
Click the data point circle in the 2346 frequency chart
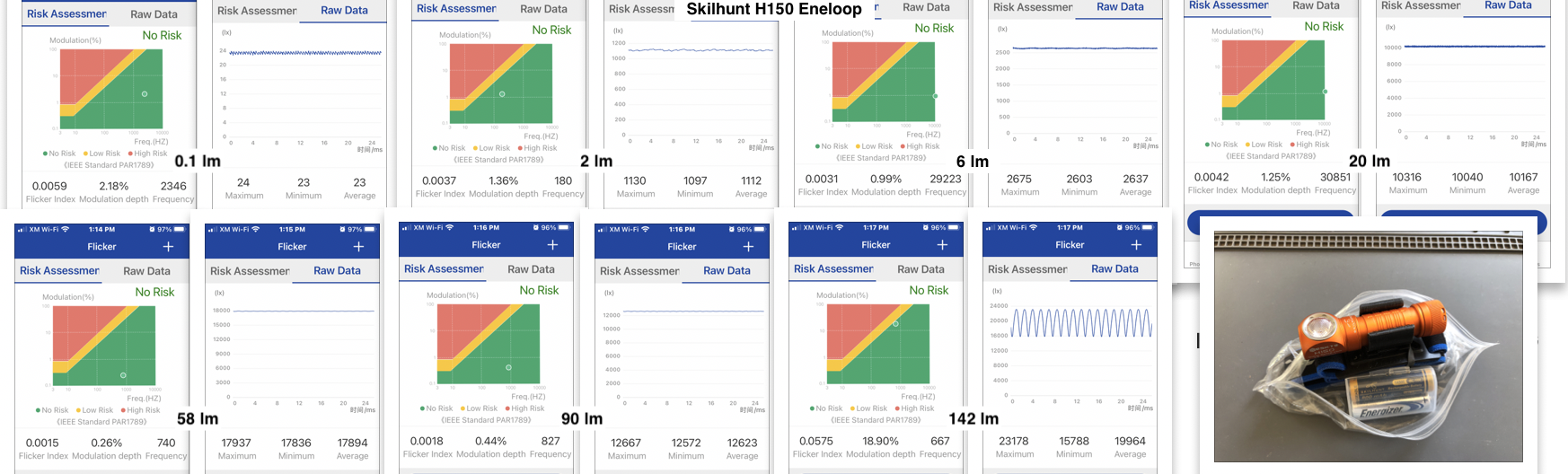pyautogui.click(x=145, y=93)
